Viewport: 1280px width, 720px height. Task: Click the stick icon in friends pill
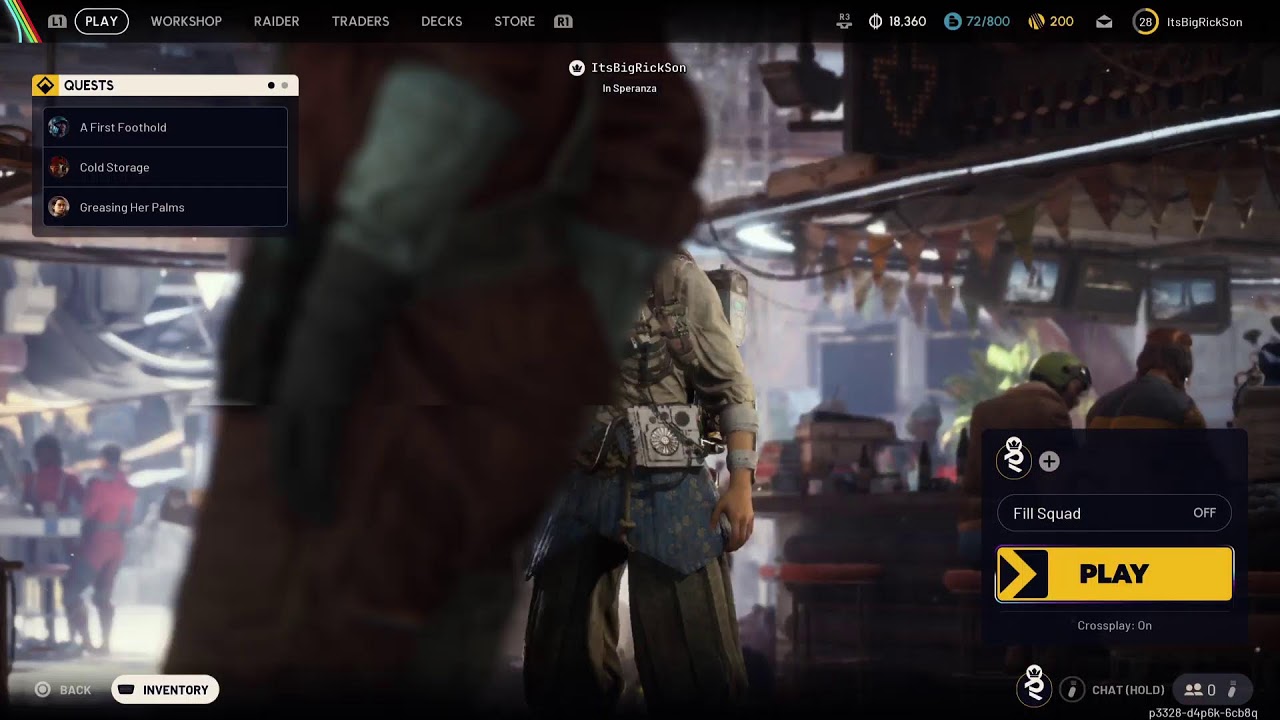(1233, 689)
